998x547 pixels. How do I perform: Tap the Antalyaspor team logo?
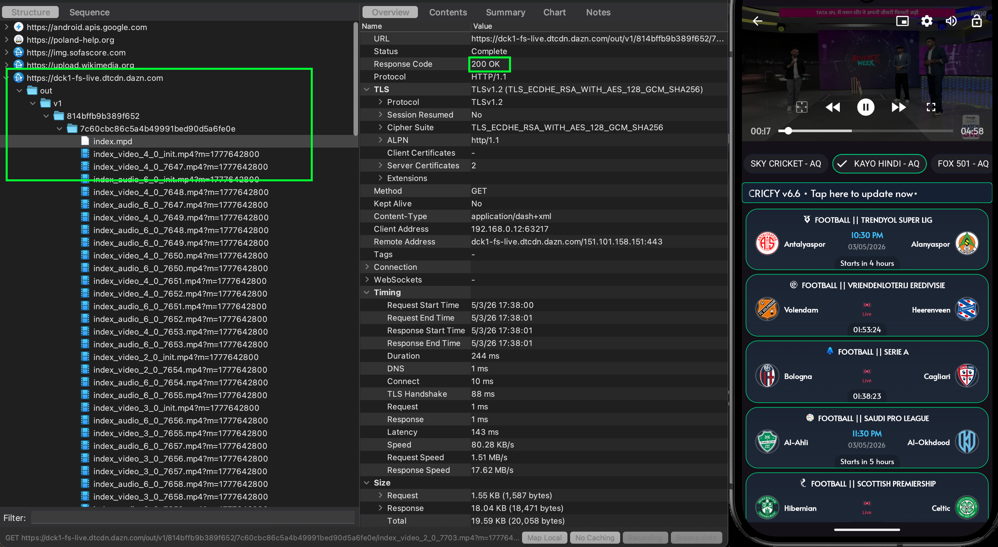767,243
